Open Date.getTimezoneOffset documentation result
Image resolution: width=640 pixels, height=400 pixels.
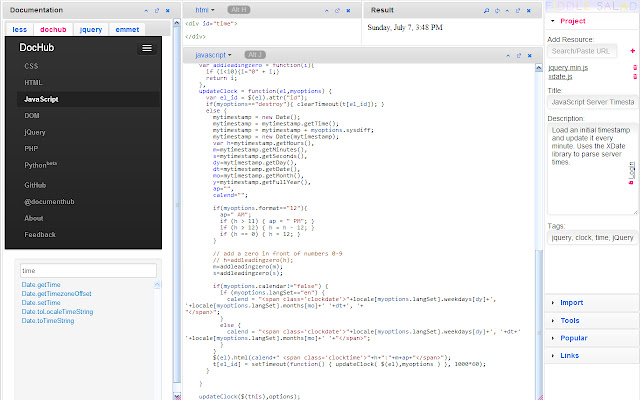[x=56, y=293]
